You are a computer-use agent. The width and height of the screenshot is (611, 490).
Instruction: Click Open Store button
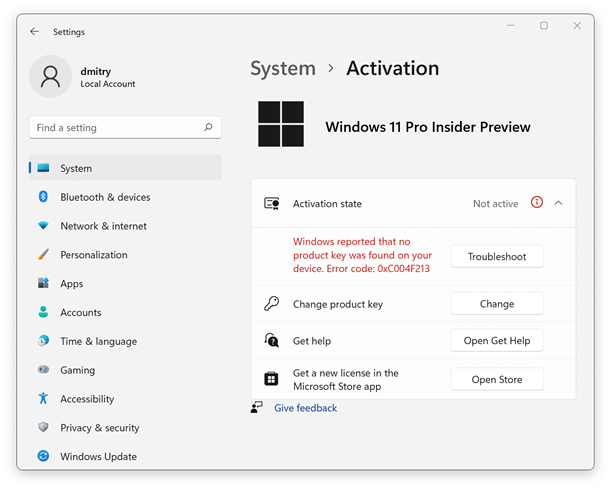[497, 379]
